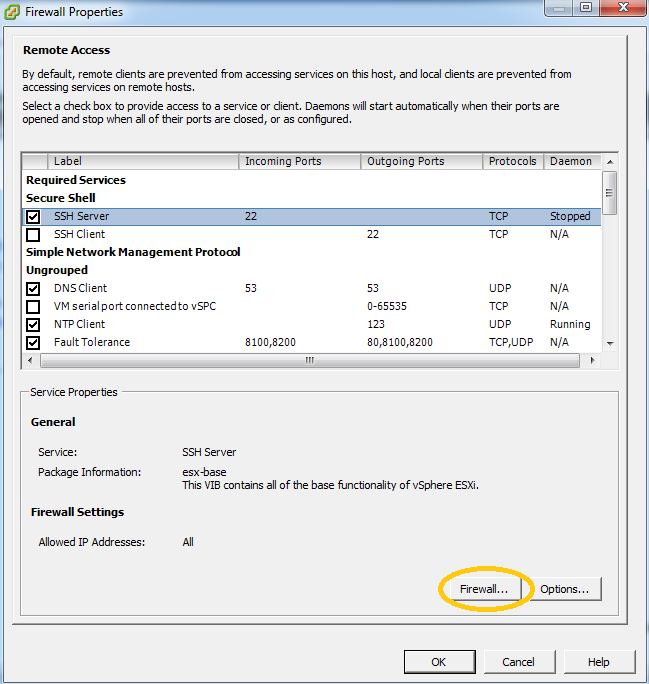Select the DNS Client row label
The image size is (649, 684).
coord(80,288)
